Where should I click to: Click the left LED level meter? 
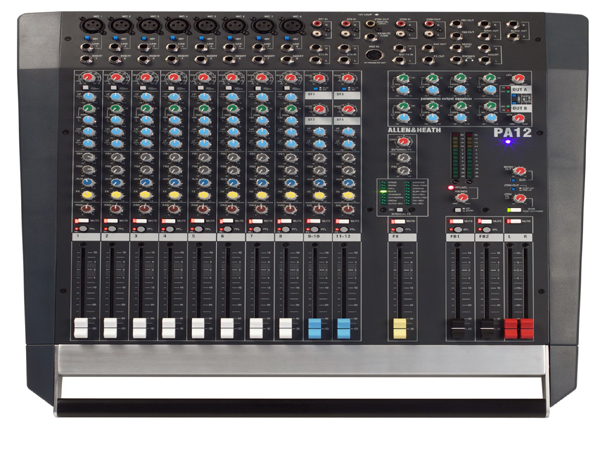[455, 156]
